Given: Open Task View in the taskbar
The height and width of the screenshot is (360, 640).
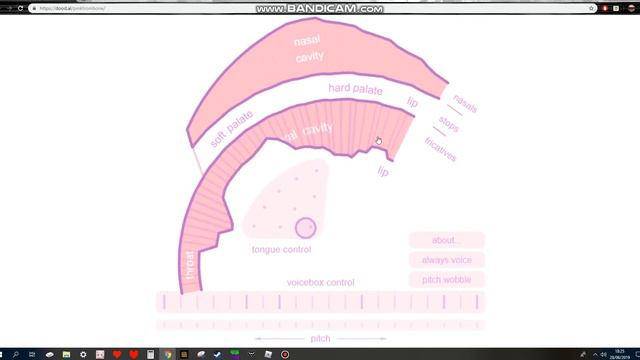Looking at the screenshot, I should (32, 354).
